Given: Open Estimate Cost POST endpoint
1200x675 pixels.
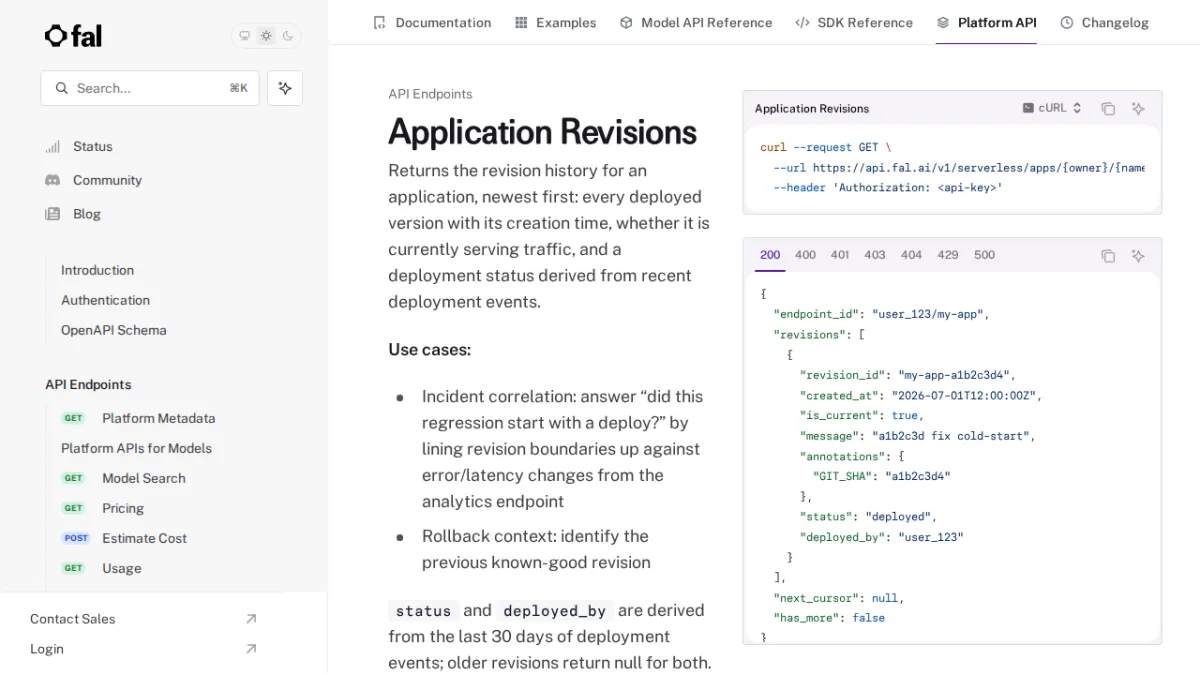Looking at the screenshot, I should (144, 538).
